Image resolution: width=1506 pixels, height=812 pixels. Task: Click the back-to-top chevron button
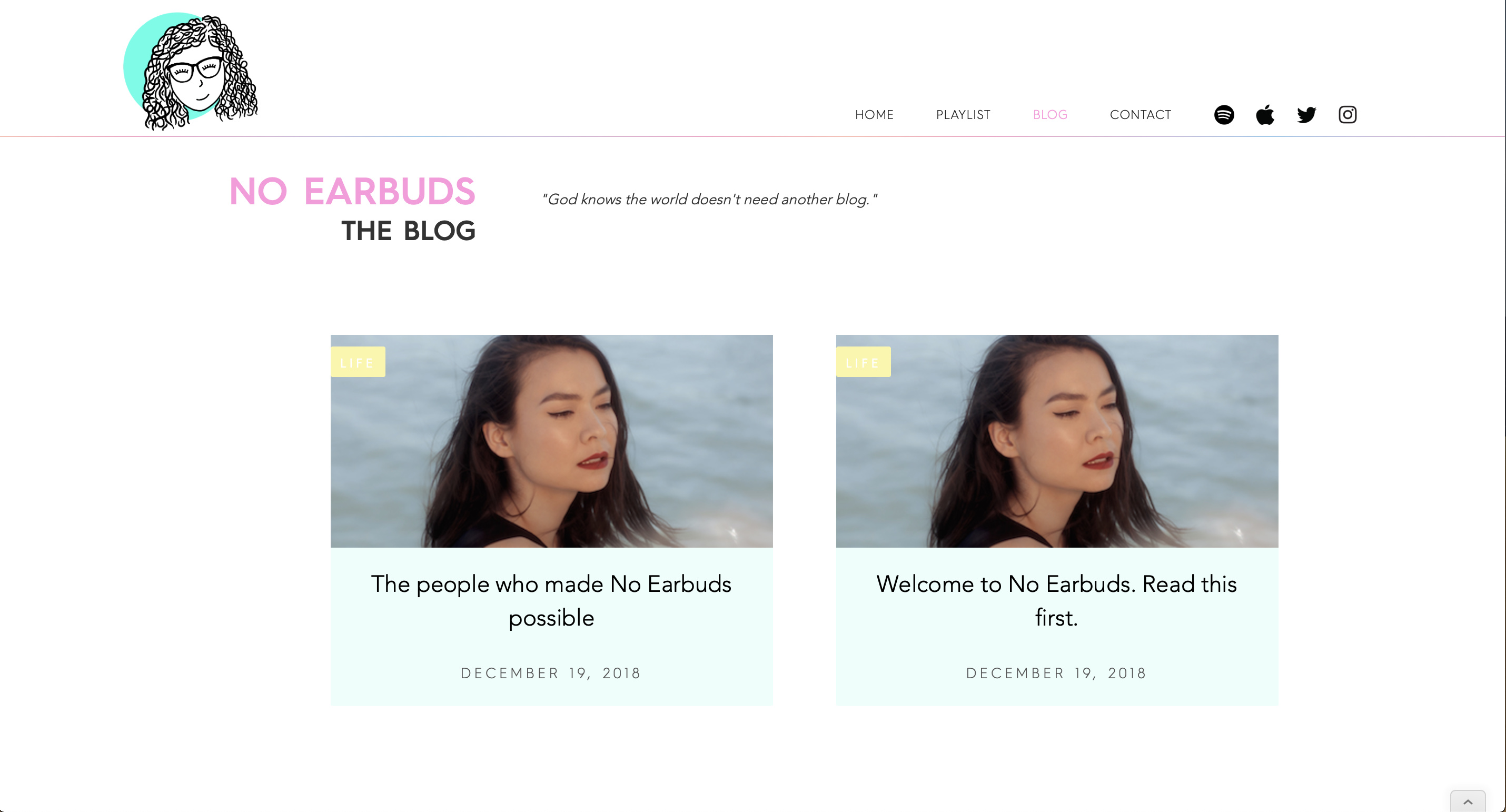(x=1468, y=801)
